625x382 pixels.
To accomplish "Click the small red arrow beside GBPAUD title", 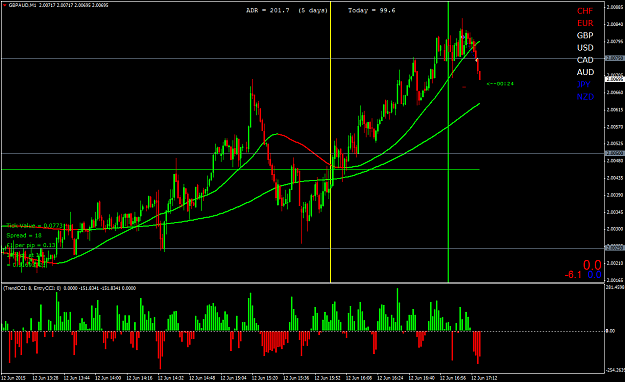I will (x=5, y=5).
